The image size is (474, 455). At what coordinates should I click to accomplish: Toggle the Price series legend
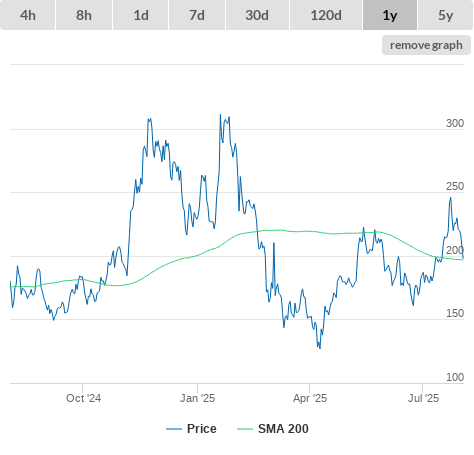click(x=202, y=429)
